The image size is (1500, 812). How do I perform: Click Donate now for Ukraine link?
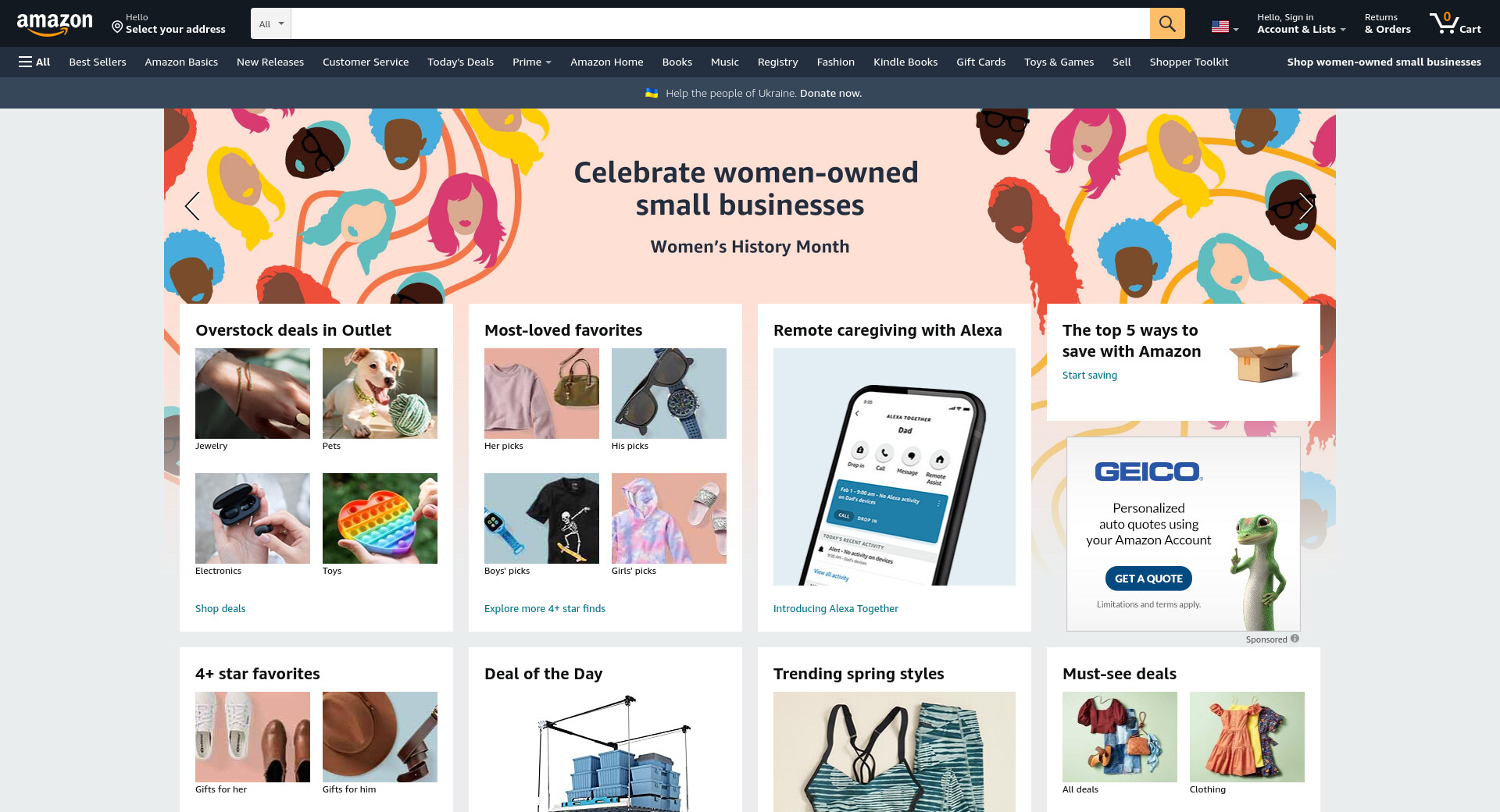click(830, 93)
